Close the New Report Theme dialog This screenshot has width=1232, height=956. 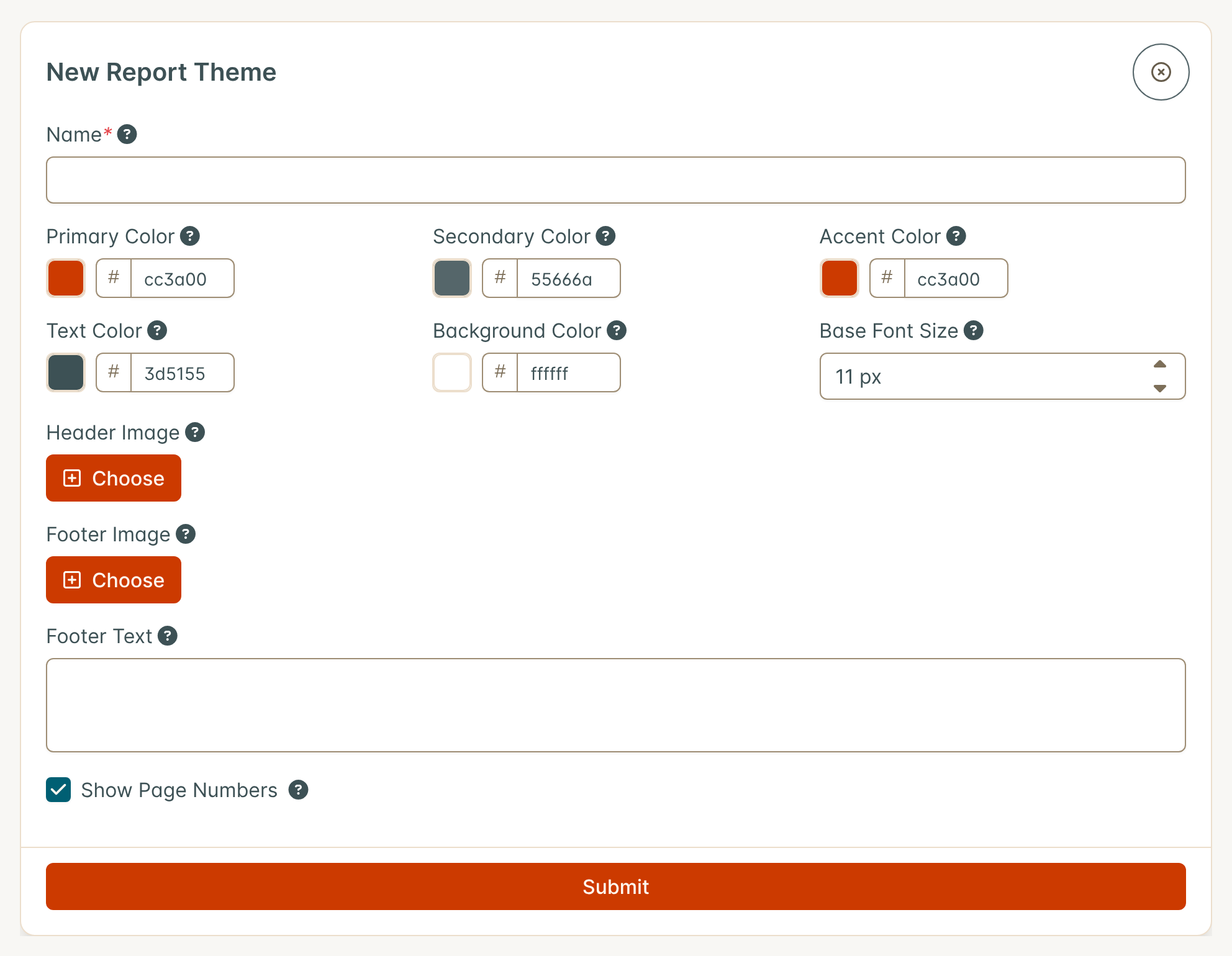(1161, 72)
